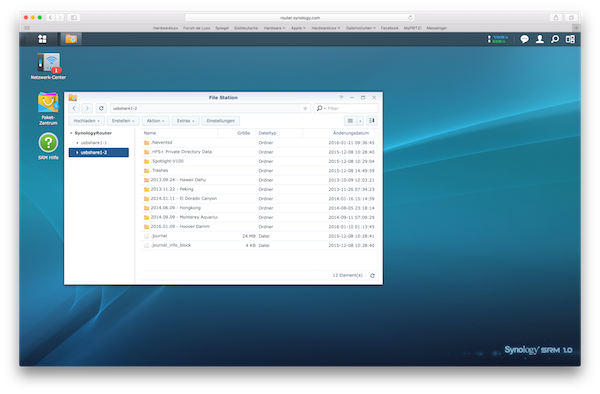This screenshot has width=600, height=394.
Task: Click Safari's back navigation button
Action: 51,18
